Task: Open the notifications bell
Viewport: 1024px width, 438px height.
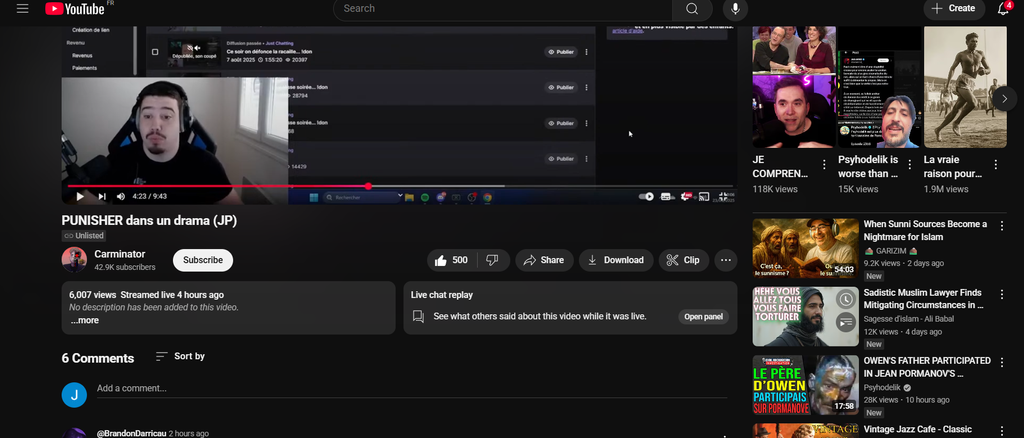Action: [1003, 8]
